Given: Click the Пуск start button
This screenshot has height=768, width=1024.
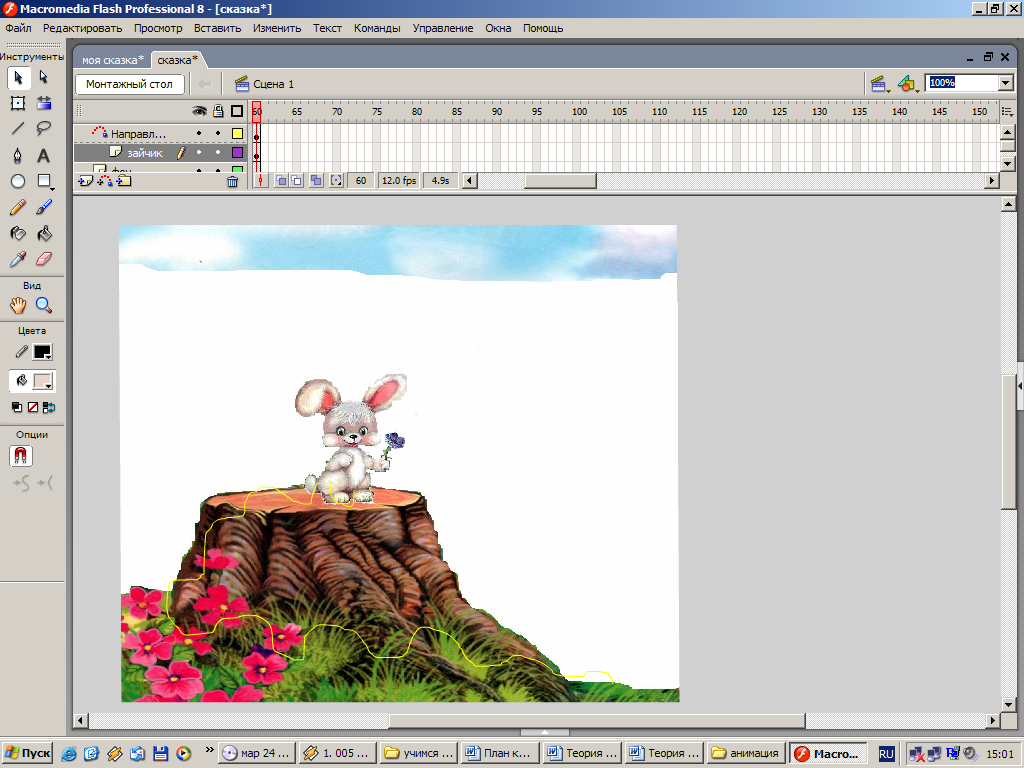Looking at the screenshot, I should (x=28, y=753).
